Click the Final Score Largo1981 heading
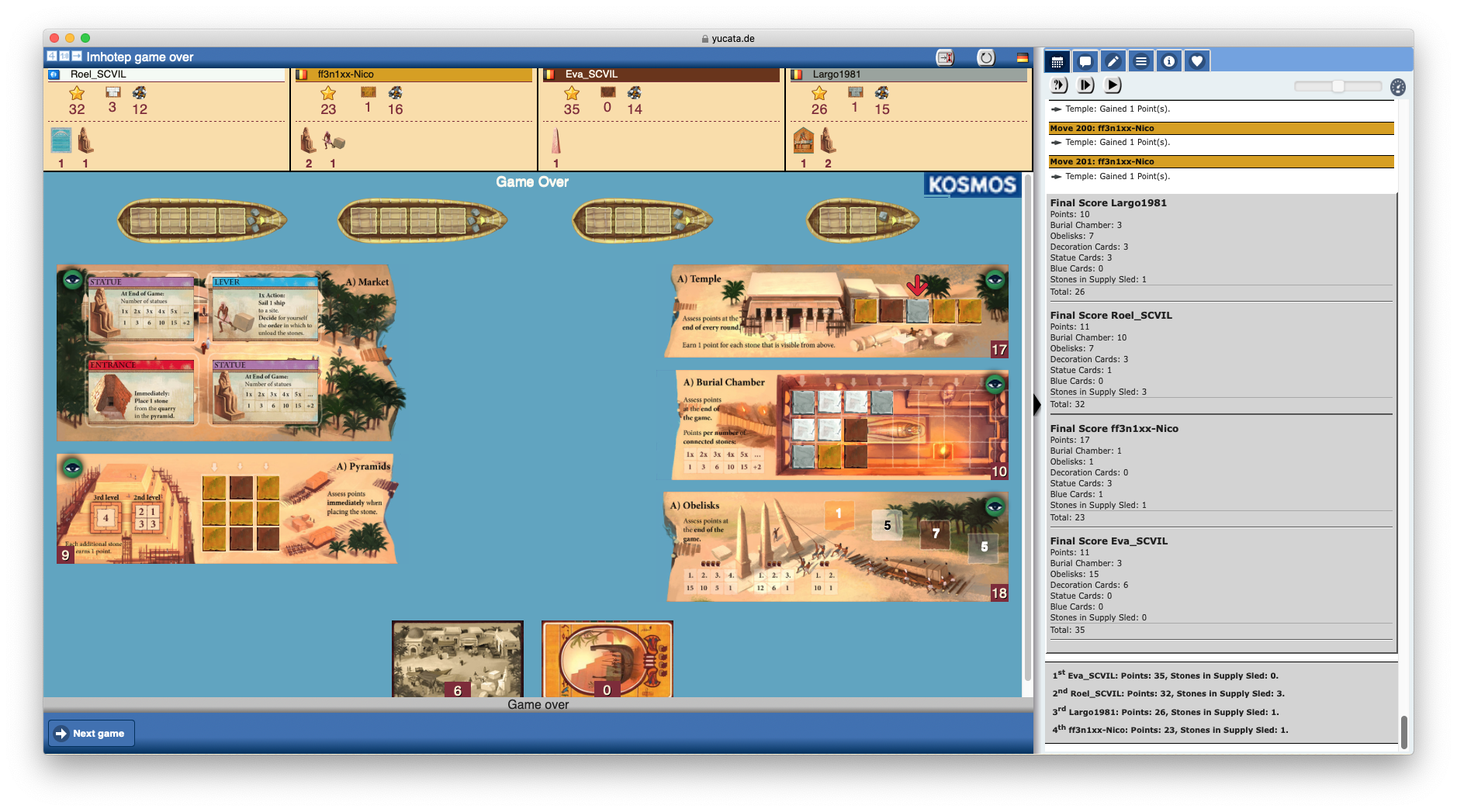The width and height of the screenshot is (1457, 812). click(1109, 203)
